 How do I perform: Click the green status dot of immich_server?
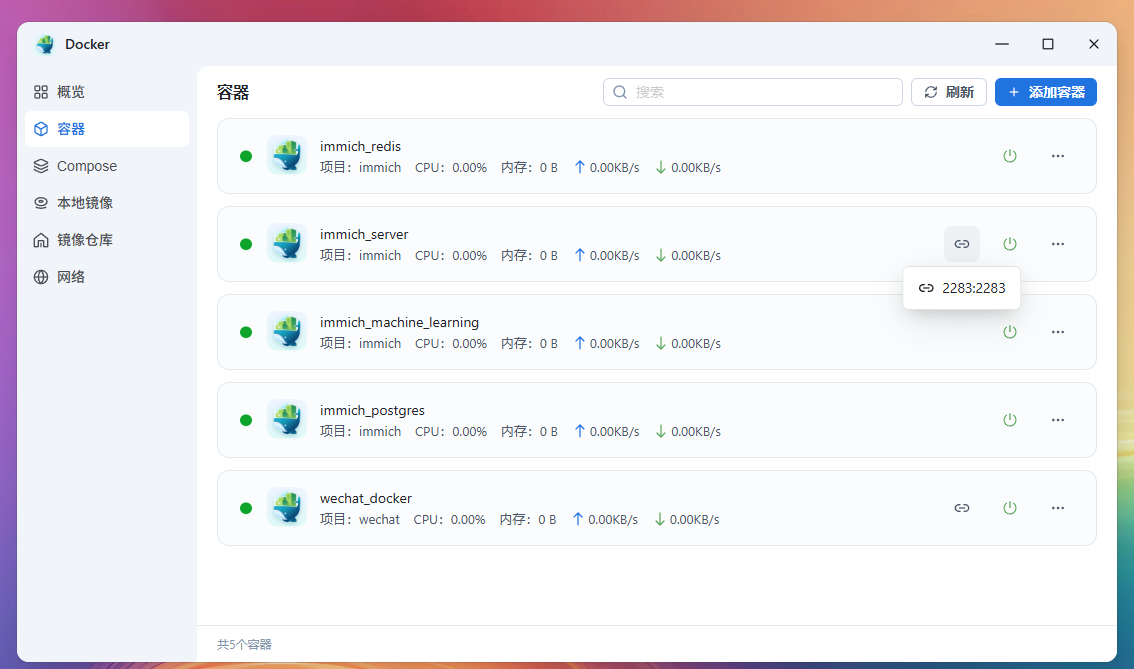[246, 244]
